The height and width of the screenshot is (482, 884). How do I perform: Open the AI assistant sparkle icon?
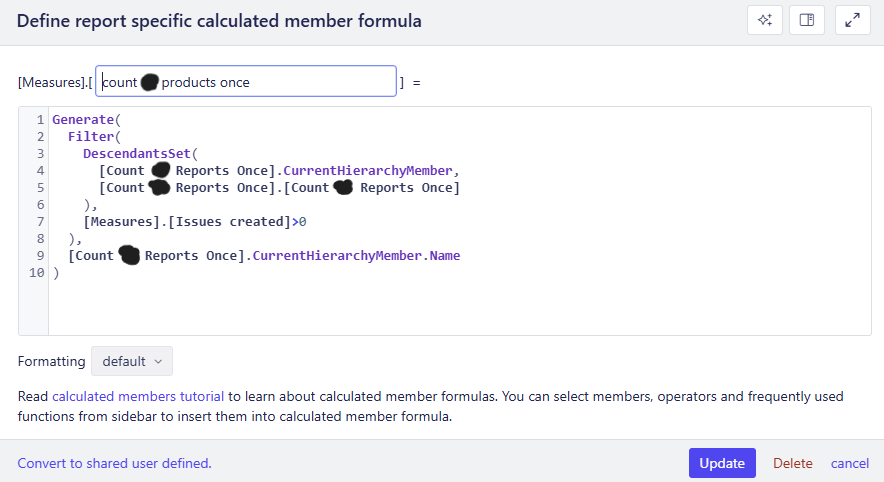point(764,20)
